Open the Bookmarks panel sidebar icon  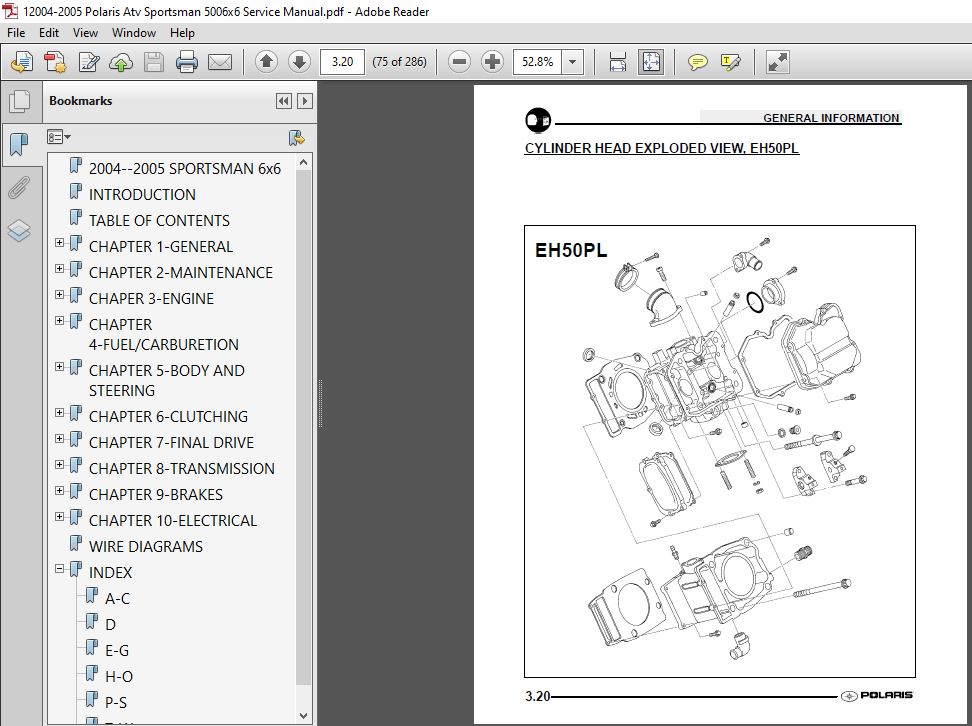[19, 144]
